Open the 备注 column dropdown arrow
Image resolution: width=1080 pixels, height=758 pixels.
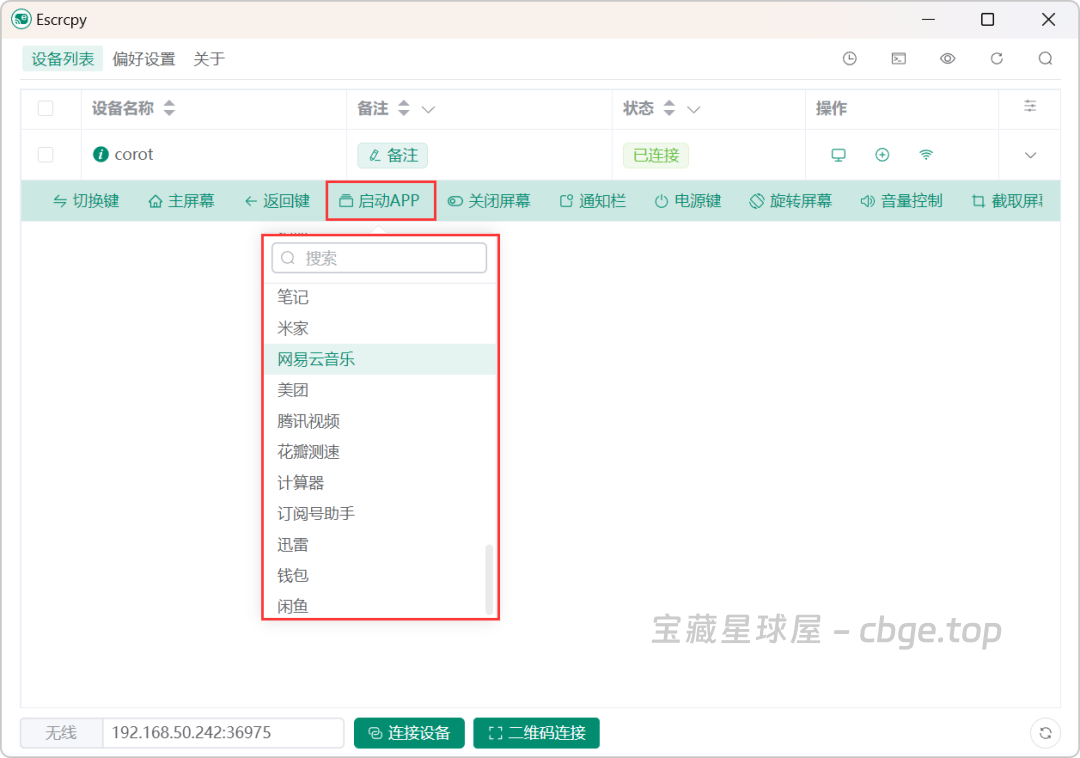click(426, 108)
